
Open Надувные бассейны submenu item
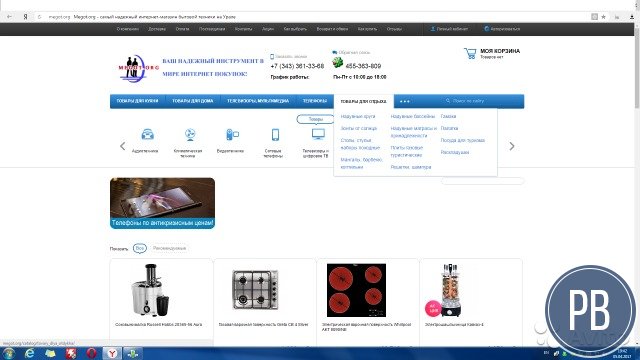[x=413, y=117]
